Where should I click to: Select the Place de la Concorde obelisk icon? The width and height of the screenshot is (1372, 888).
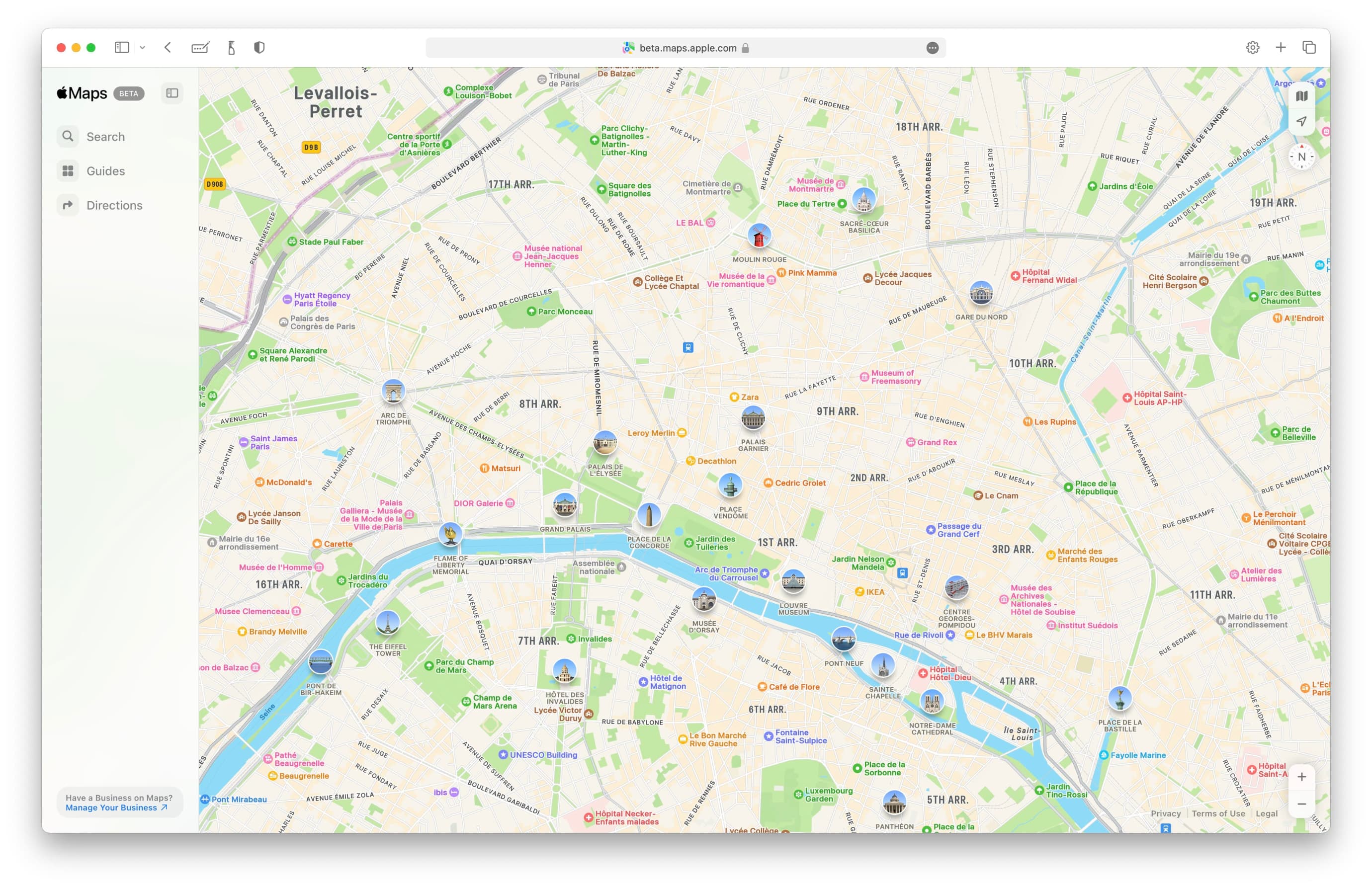[649, 515]
